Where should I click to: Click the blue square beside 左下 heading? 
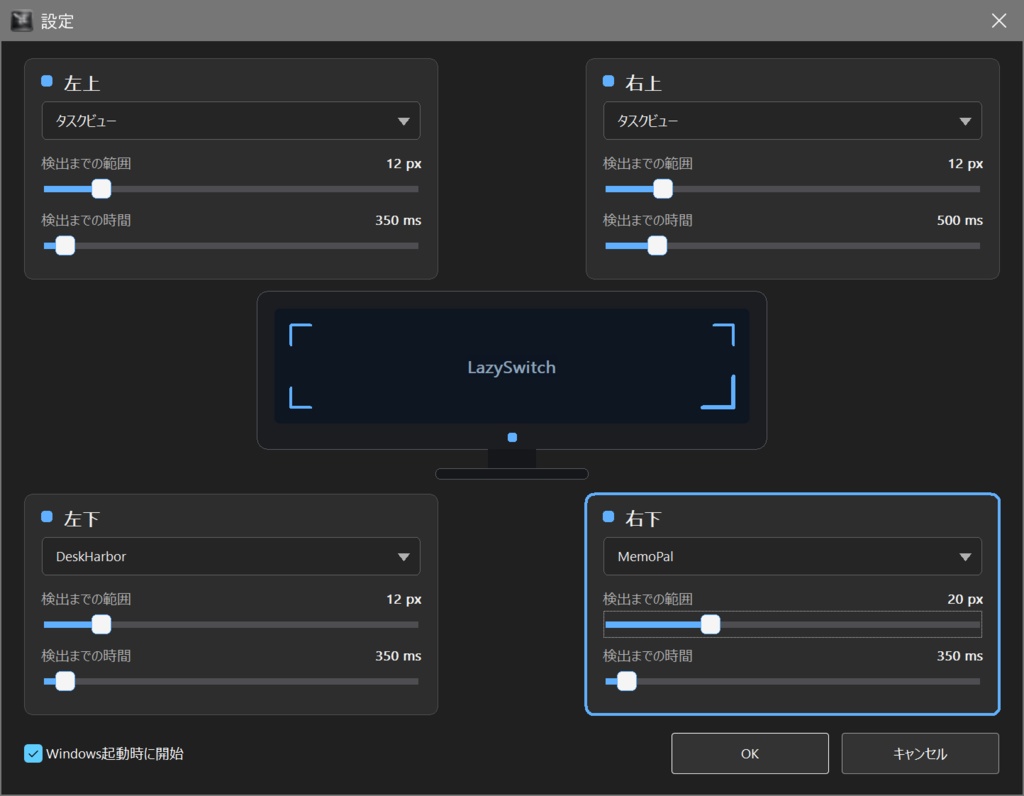[47, 517]
